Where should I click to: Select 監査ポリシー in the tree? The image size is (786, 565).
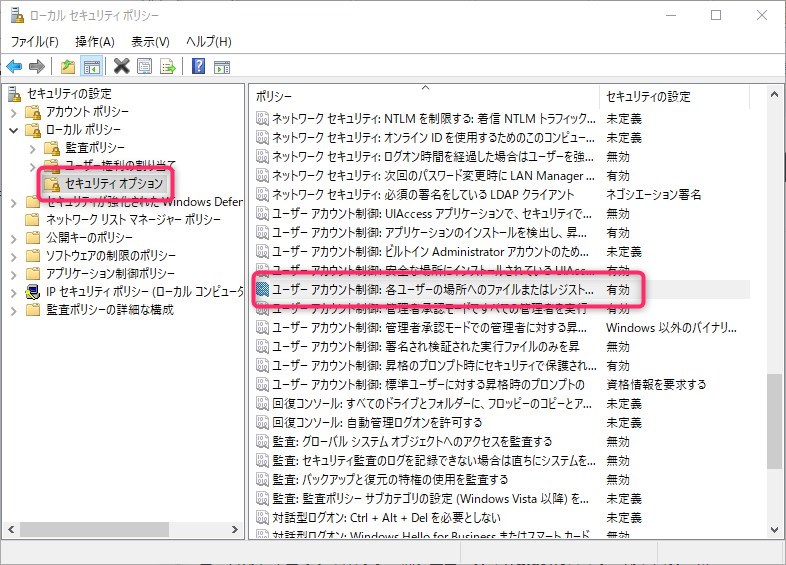(x=95, y=147)
